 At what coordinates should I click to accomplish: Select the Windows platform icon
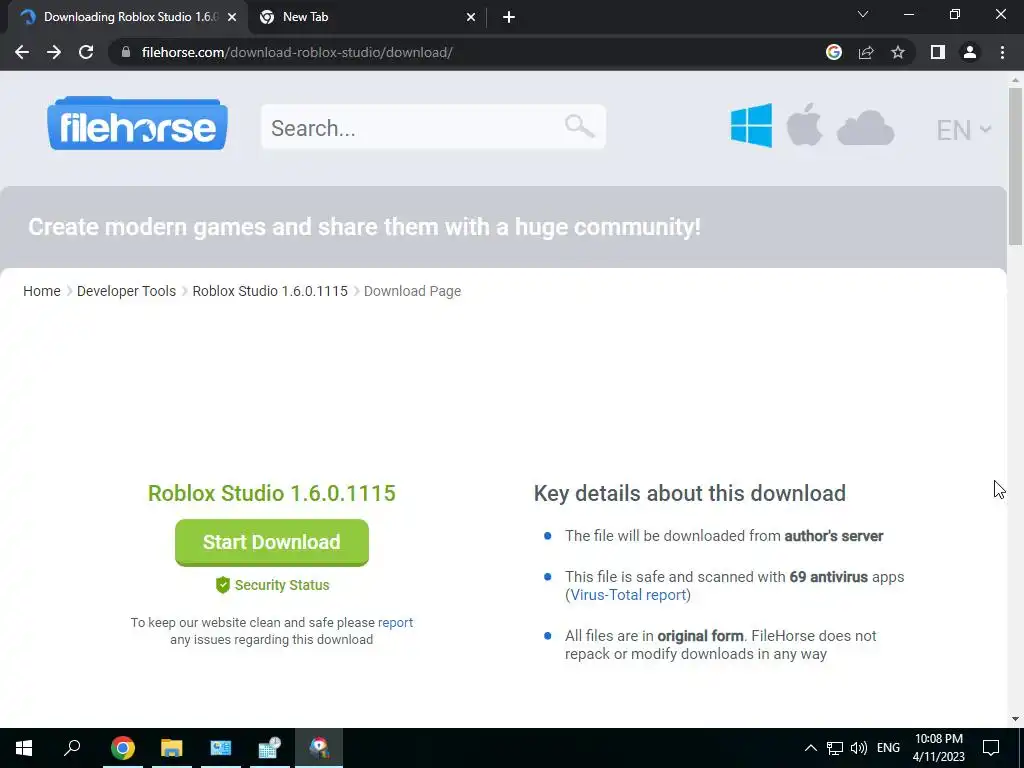751,125
